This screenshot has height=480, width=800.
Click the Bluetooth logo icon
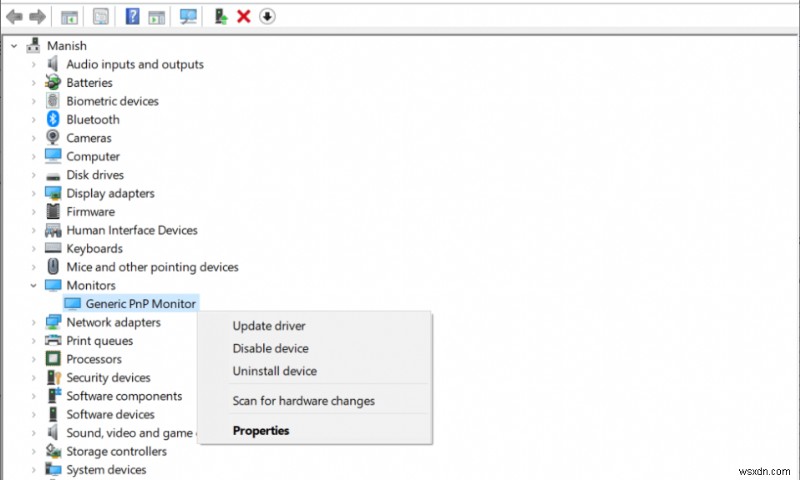[x=53, y=119]
